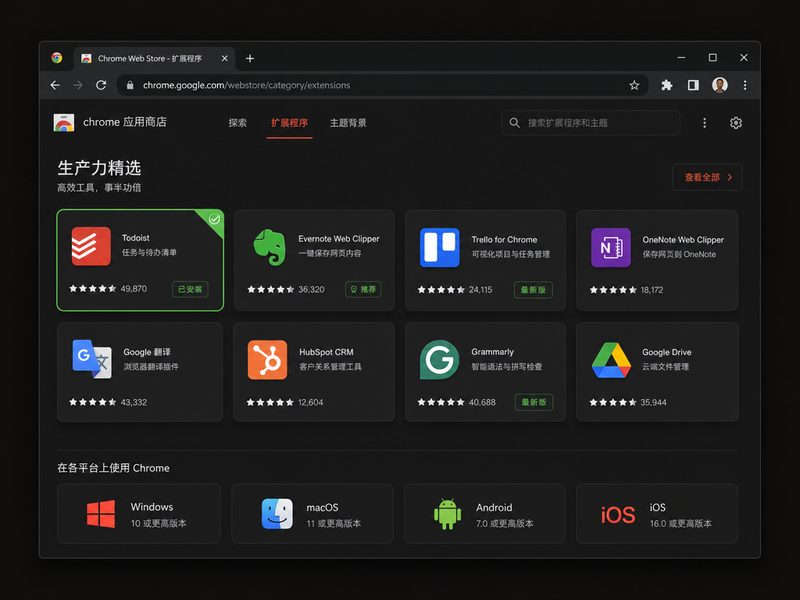Toggle the browser side panel icon
Screen dimensions: 800x600
(693, 85)
